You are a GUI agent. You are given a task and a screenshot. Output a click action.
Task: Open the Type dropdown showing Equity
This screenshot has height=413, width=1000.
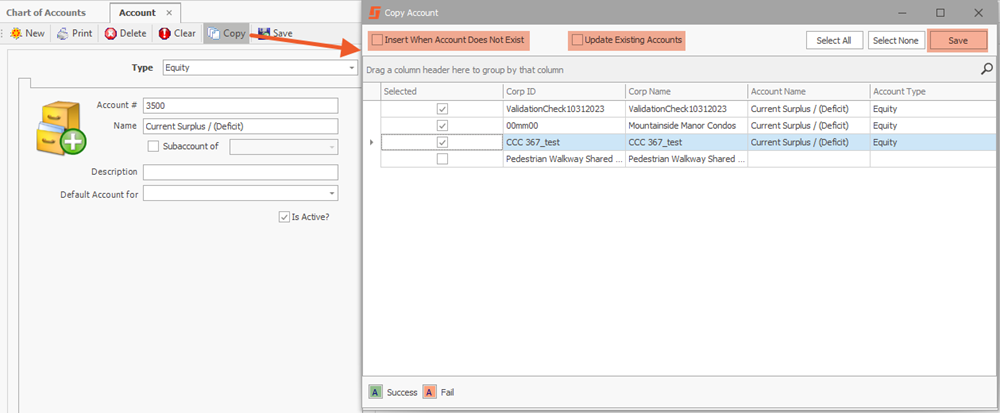point(352,68)
